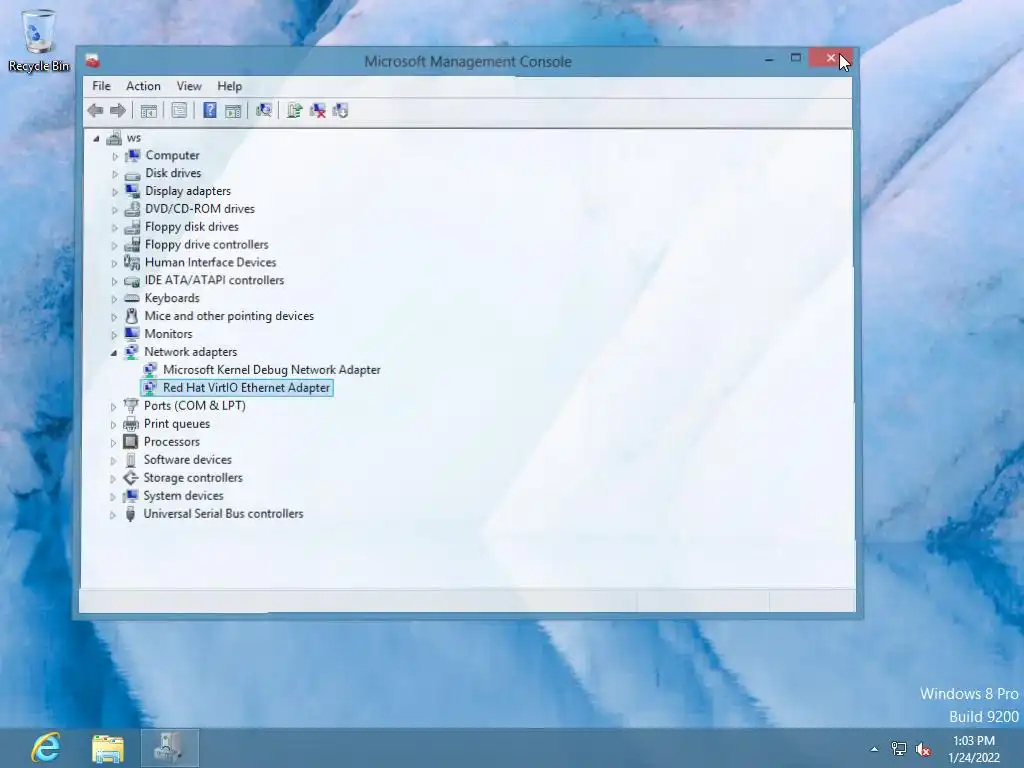Expand the System devices node

113,496
